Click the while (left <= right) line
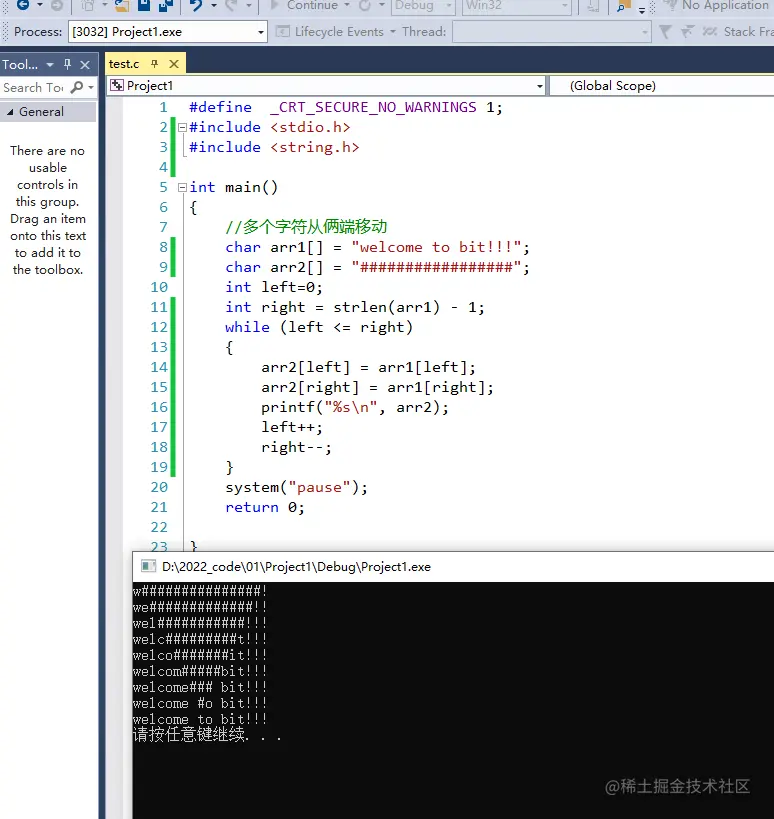 [x=319, y=327]
